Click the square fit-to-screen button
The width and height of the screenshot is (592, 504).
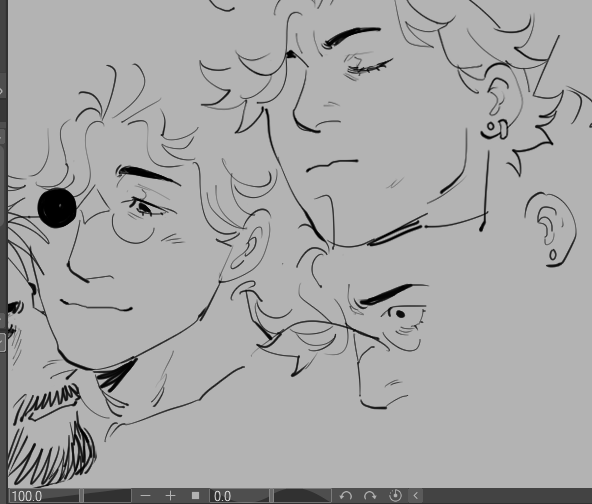click(195, 496)
